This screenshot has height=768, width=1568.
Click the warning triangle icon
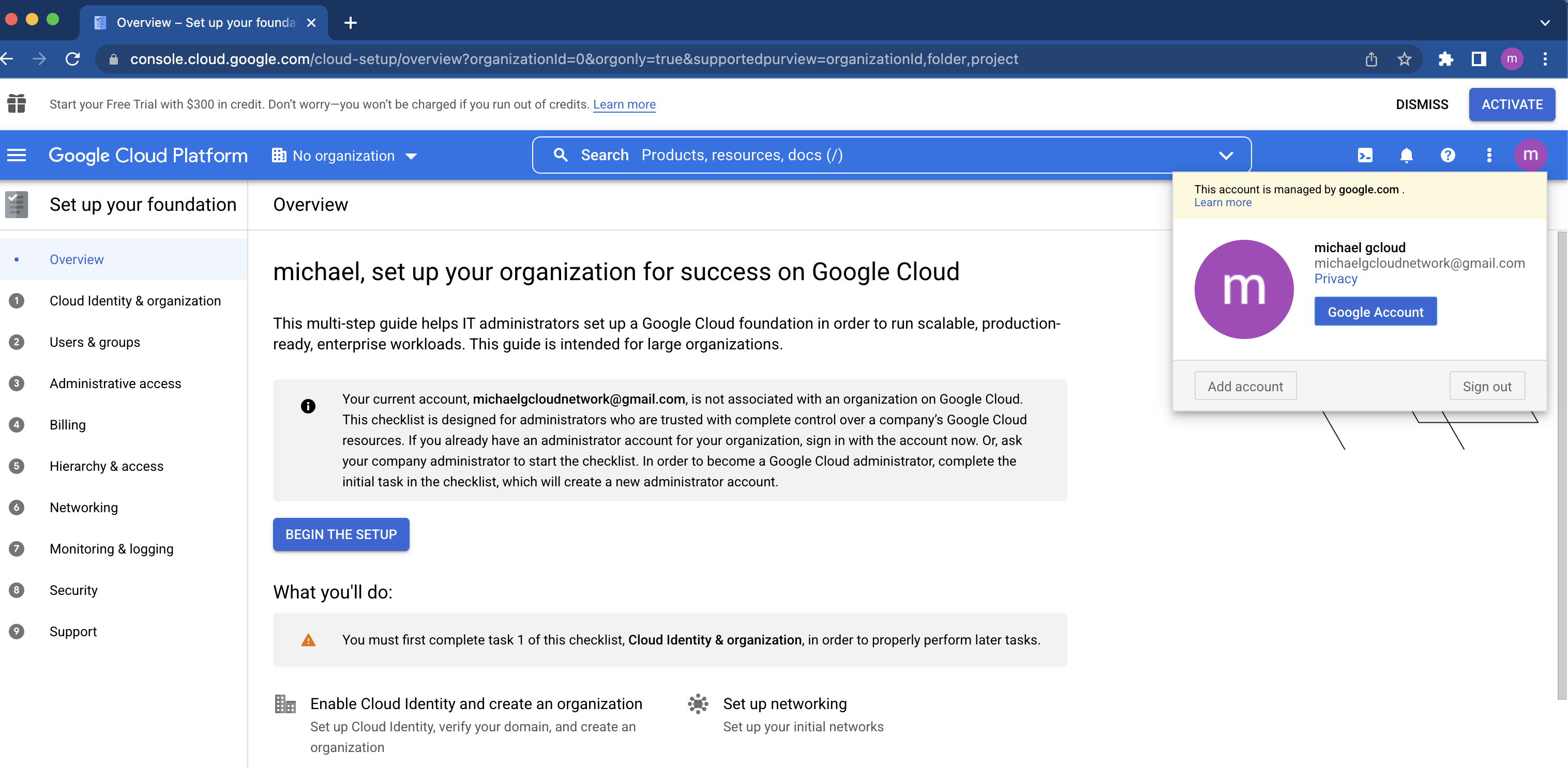coord(308,640)
